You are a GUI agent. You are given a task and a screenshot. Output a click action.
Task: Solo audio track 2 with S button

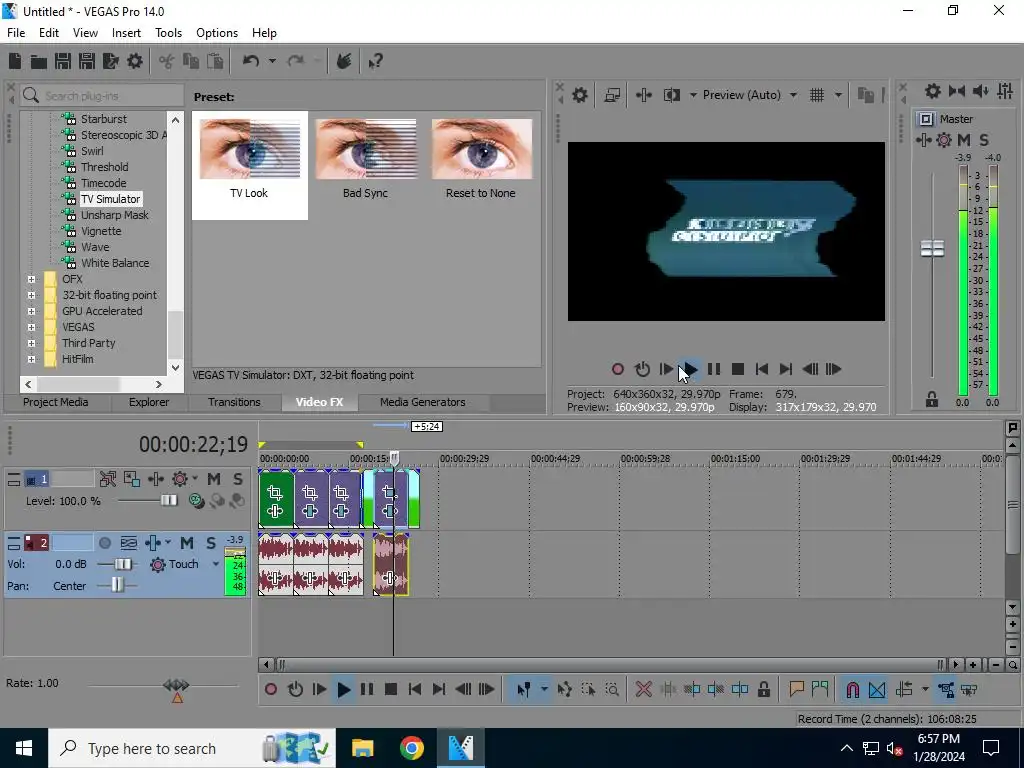click(211, 543)
